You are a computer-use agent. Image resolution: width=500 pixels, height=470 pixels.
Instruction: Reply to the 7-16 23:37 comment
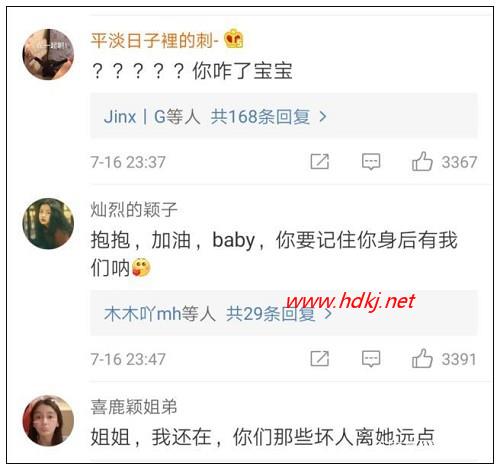[x=371, y=162]
